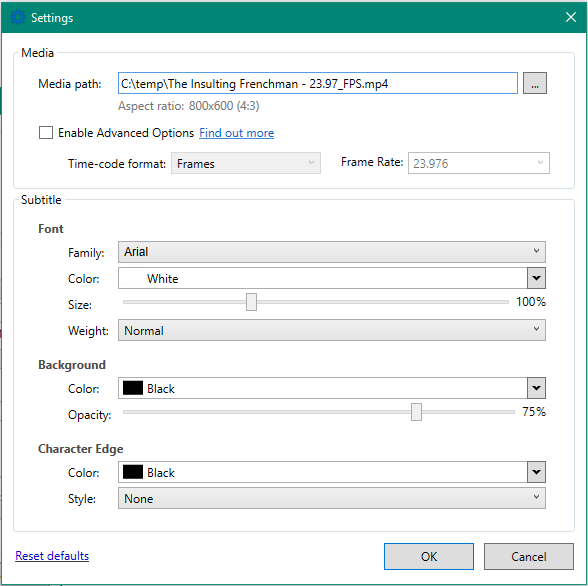Click the black Background color swatch
This screenshot has width=588, height=586.
click(133, 388)
